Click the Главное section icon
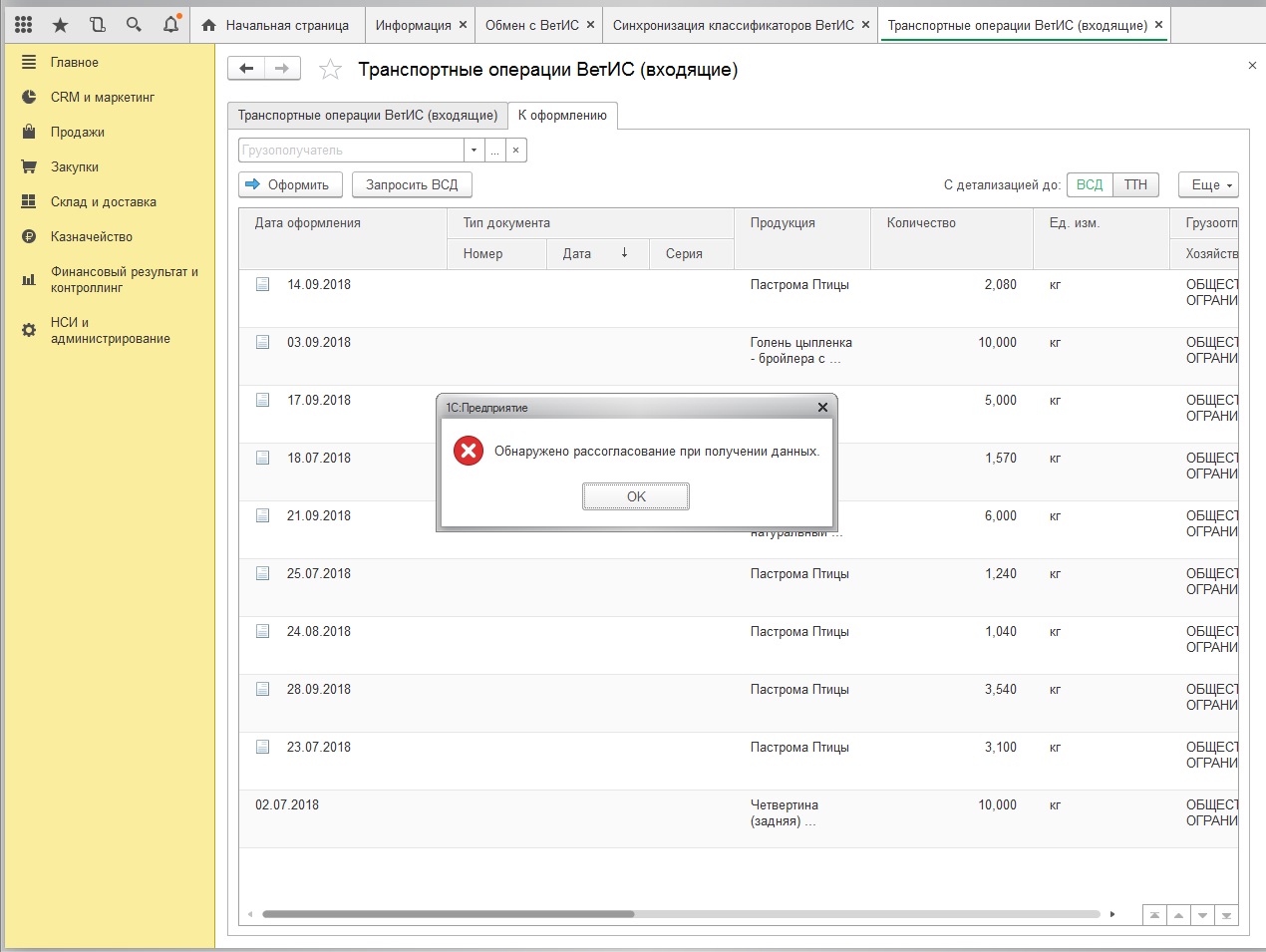Viewport: 1266px width, 952px height. 29,62
